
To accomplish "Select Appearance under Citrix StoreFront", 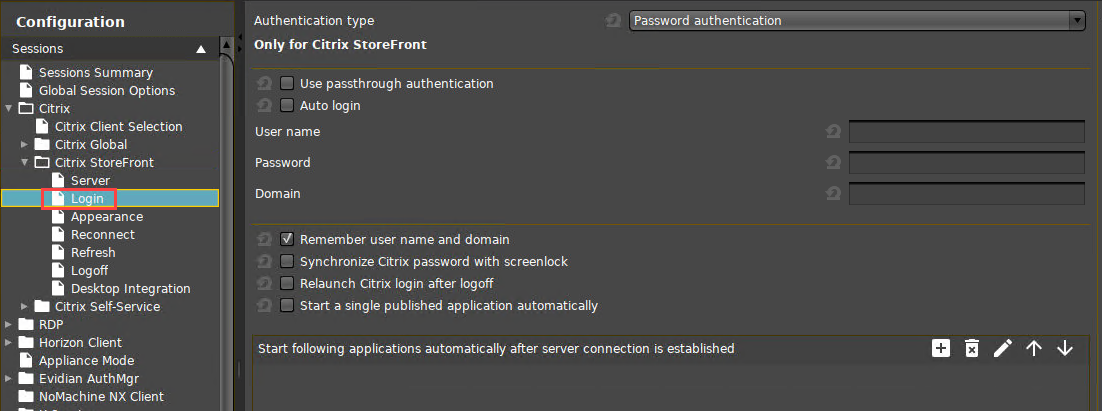I will click(106, 217).
